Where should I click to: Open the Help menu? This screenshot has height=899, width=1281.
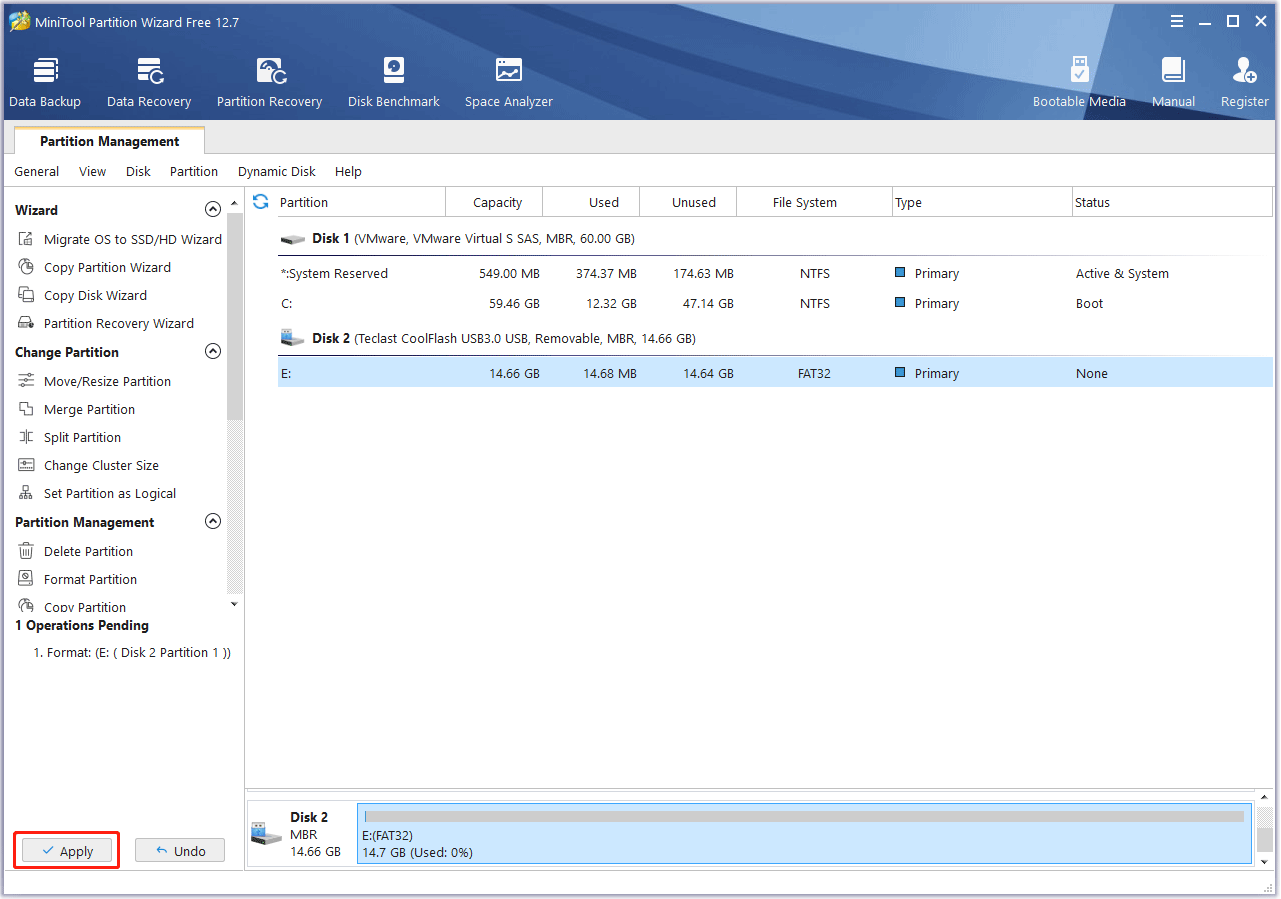tap(348, 171)
